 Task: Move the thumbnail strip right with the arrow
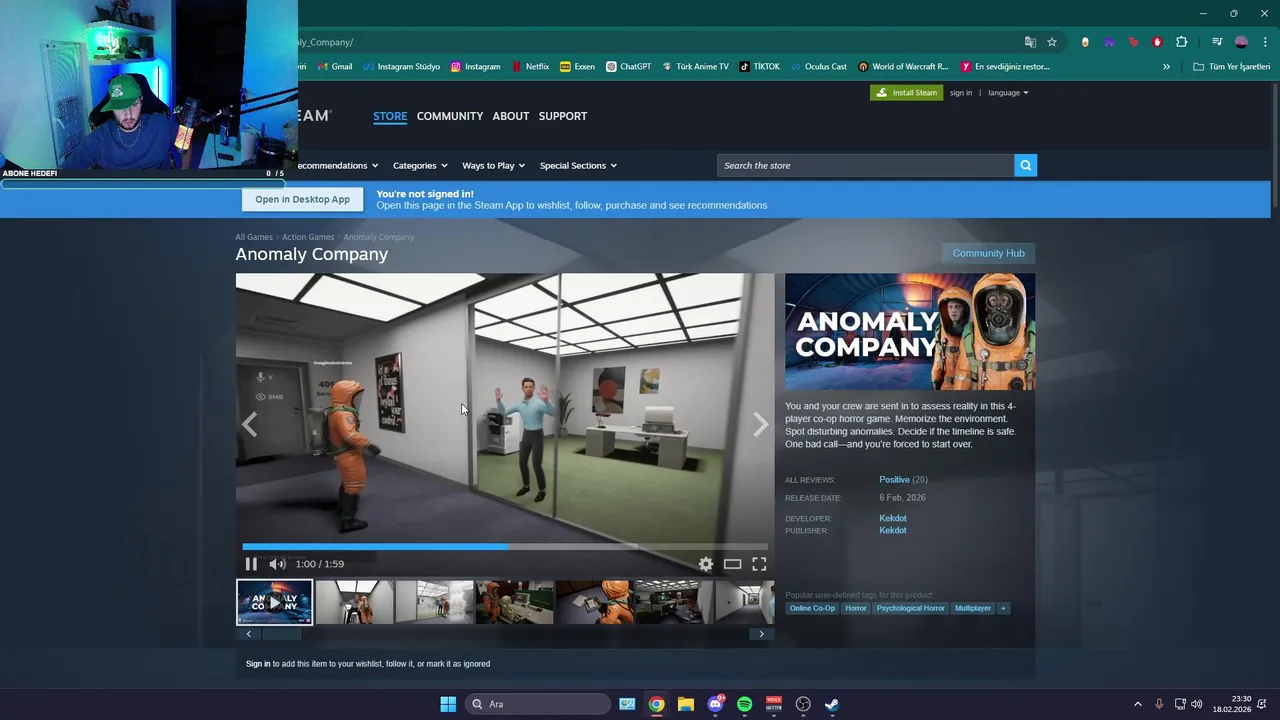coord(761,634)
